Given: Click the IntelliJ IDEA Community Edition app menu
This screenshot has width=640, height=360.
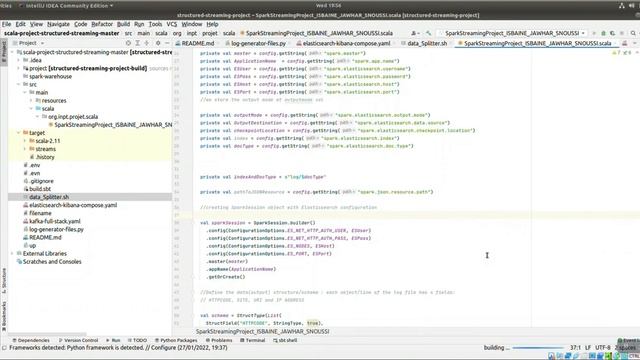Looking at the screenshot, I should (x=67, y=6).
